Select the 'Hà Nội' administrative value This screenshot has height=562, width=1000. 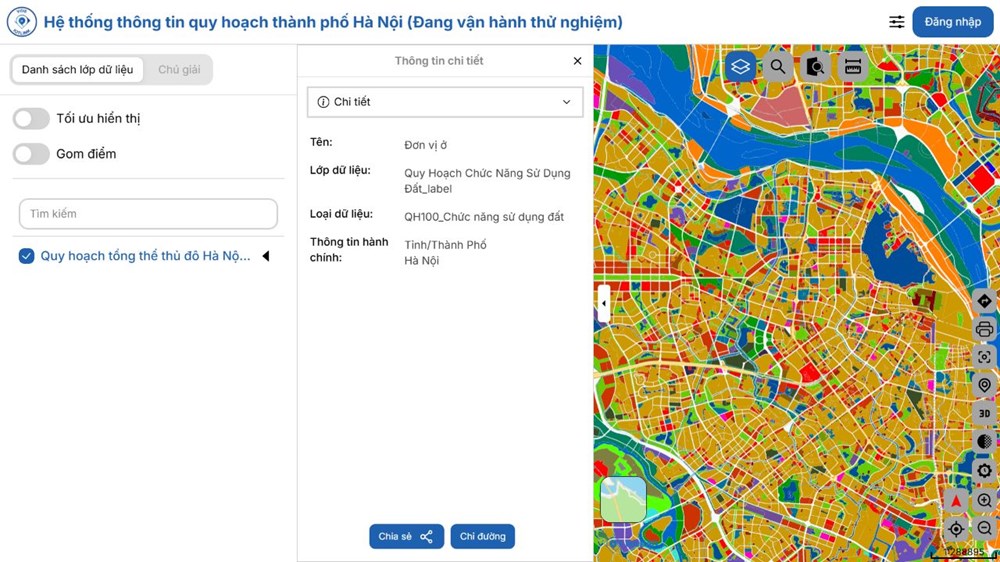422,260
